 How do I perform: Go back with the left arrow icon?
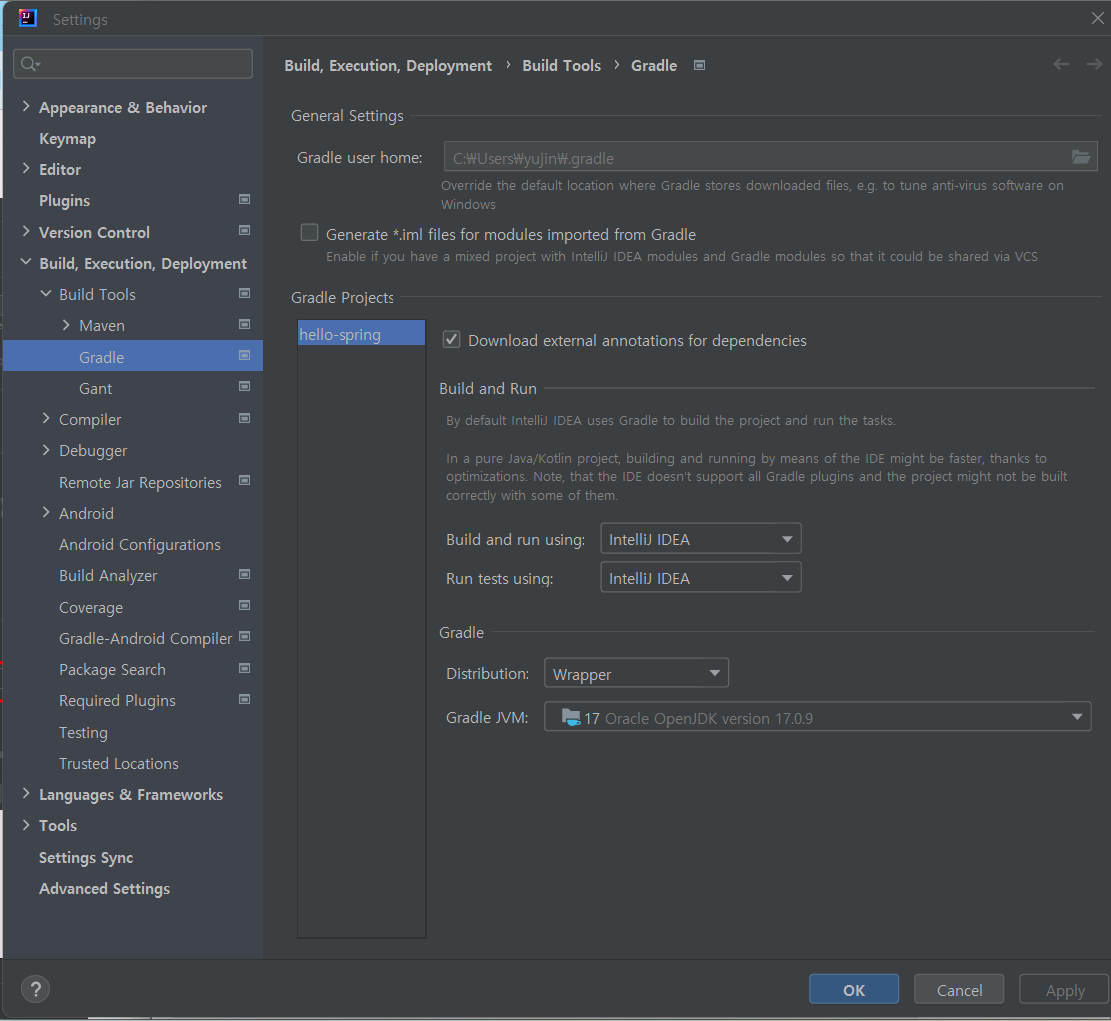[1061, 64]
